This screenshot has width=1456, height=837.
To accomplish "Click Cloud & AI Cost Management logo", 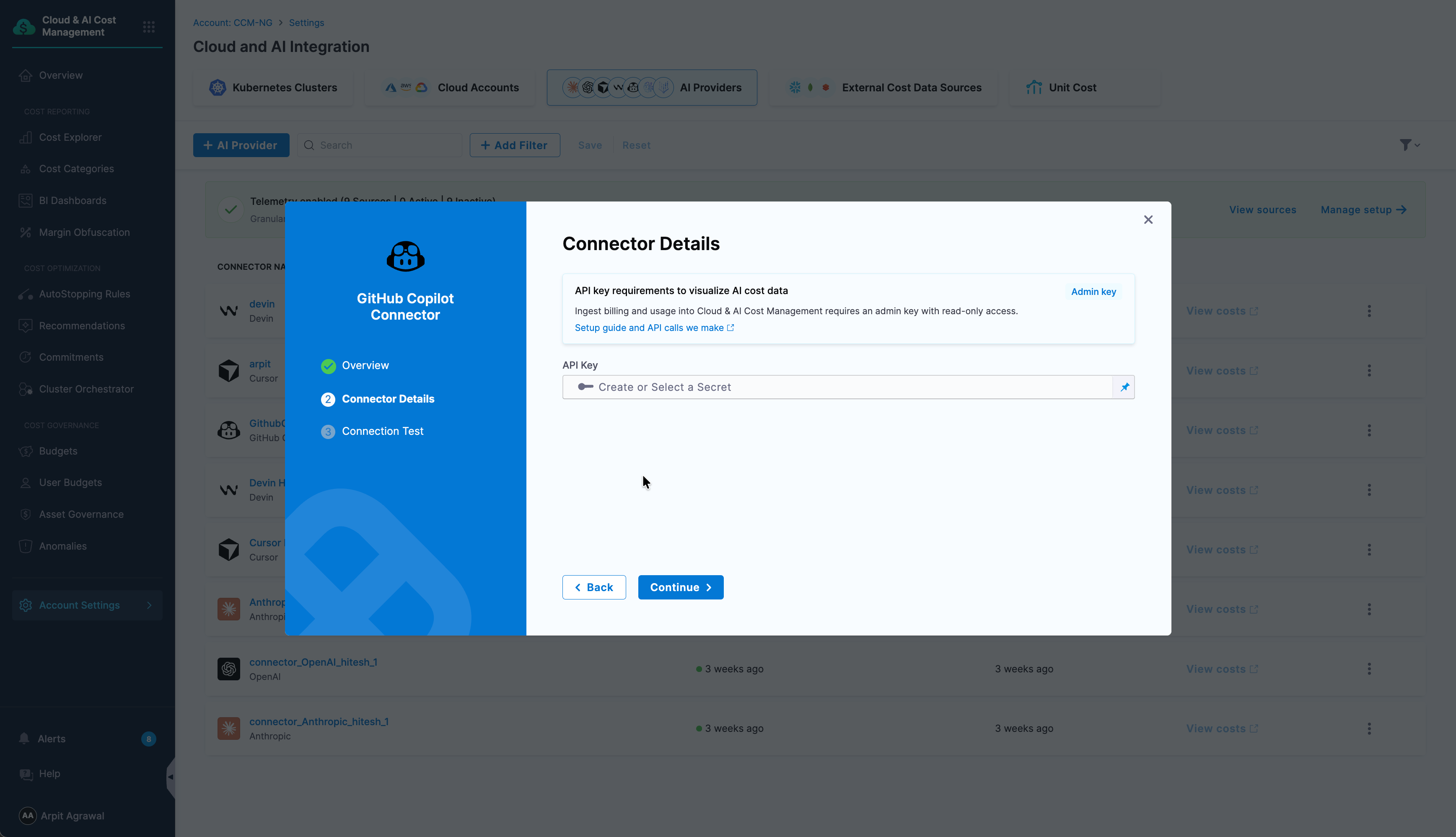I will click(x=24, y=26).
